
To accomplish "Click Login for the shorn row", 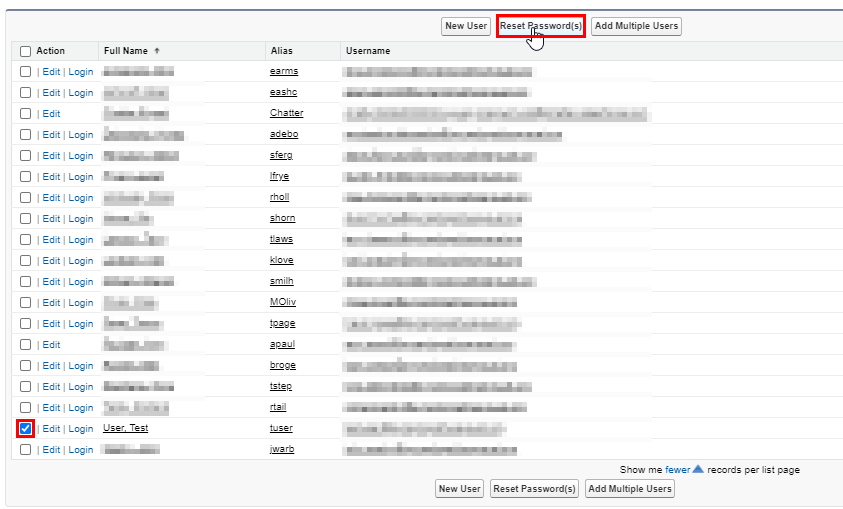I will (x=81, y=219).
